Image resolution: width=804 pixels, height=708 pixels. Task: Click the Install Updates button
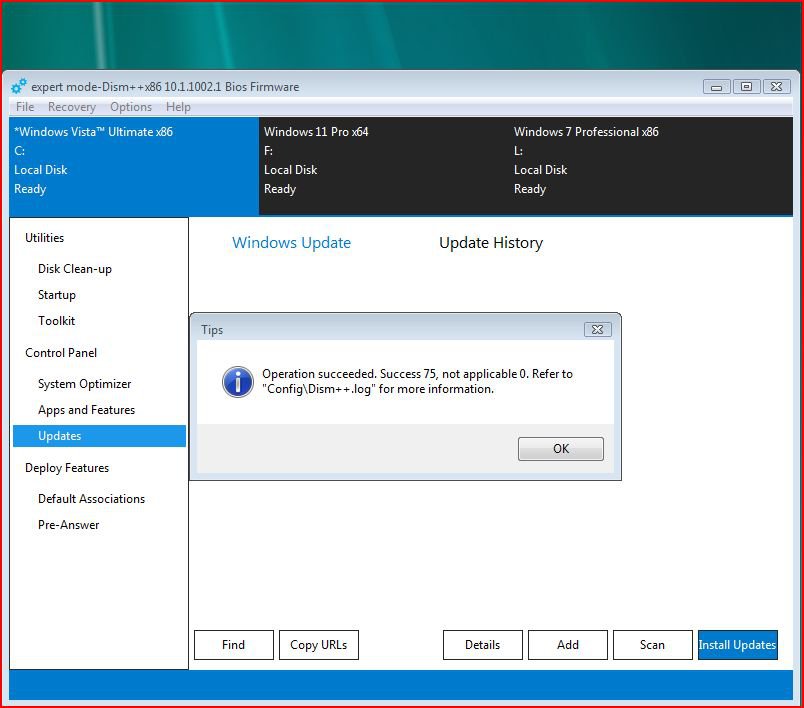(737, 644)
